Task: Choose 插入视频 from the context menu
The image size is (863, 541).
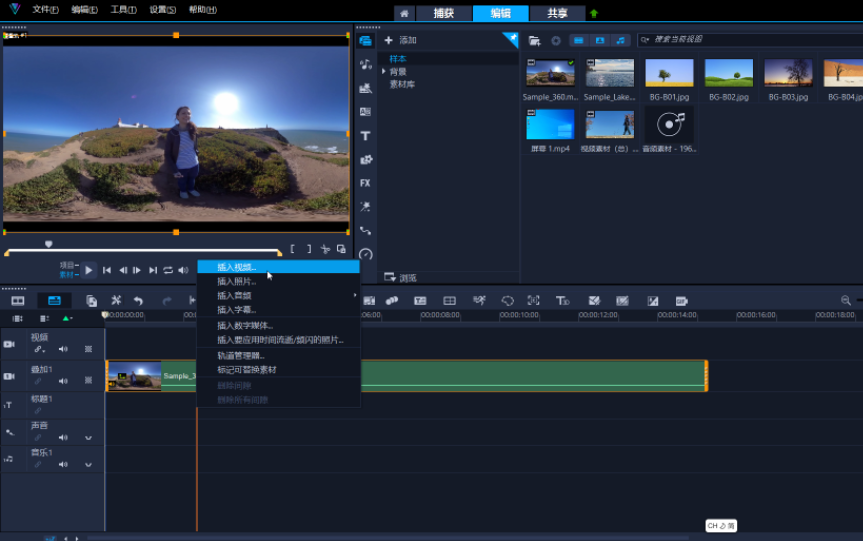Action: click(237, 267)
